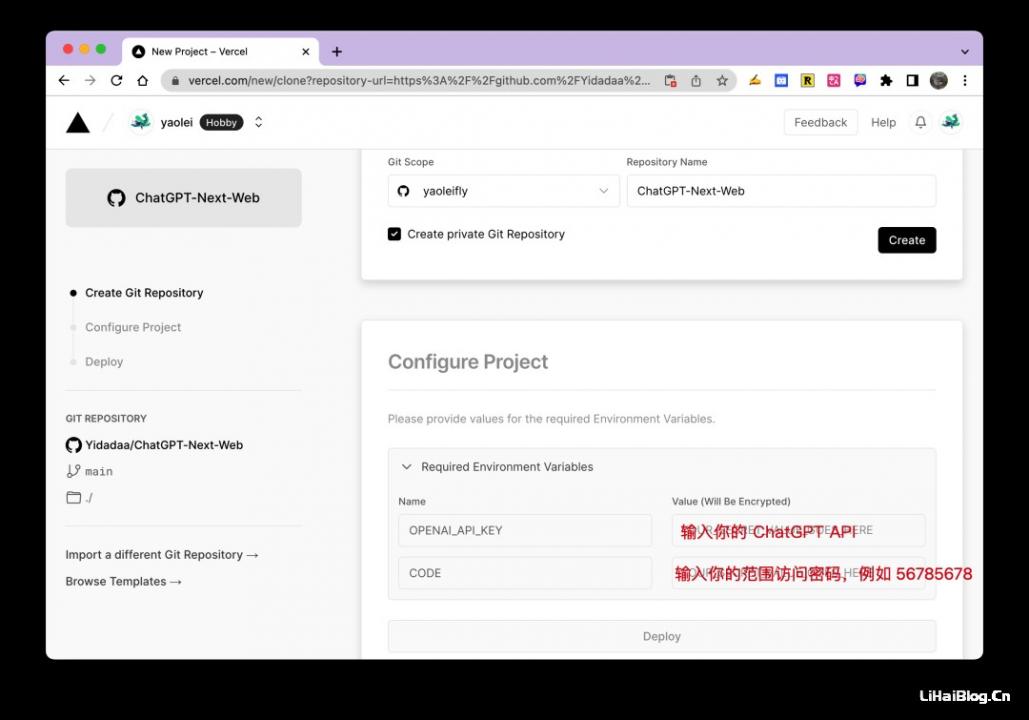Open the Browse Templates link

coord(123,582)
